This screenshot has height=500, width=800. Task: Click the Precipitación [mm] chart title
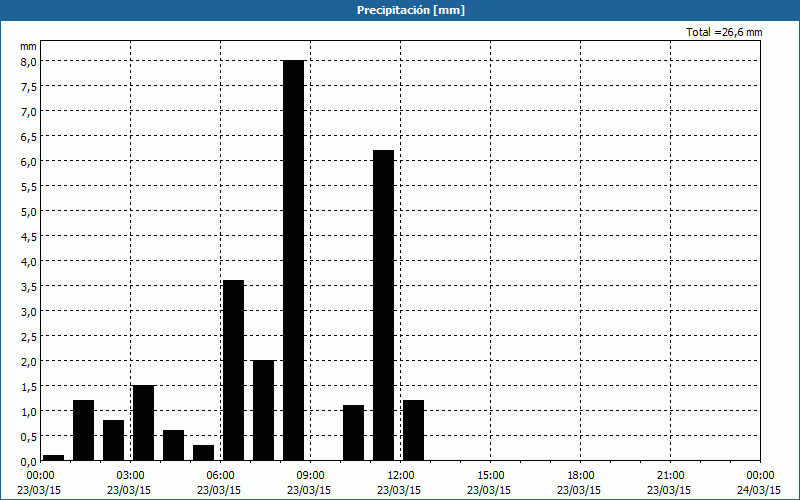[x=411, y=10]
